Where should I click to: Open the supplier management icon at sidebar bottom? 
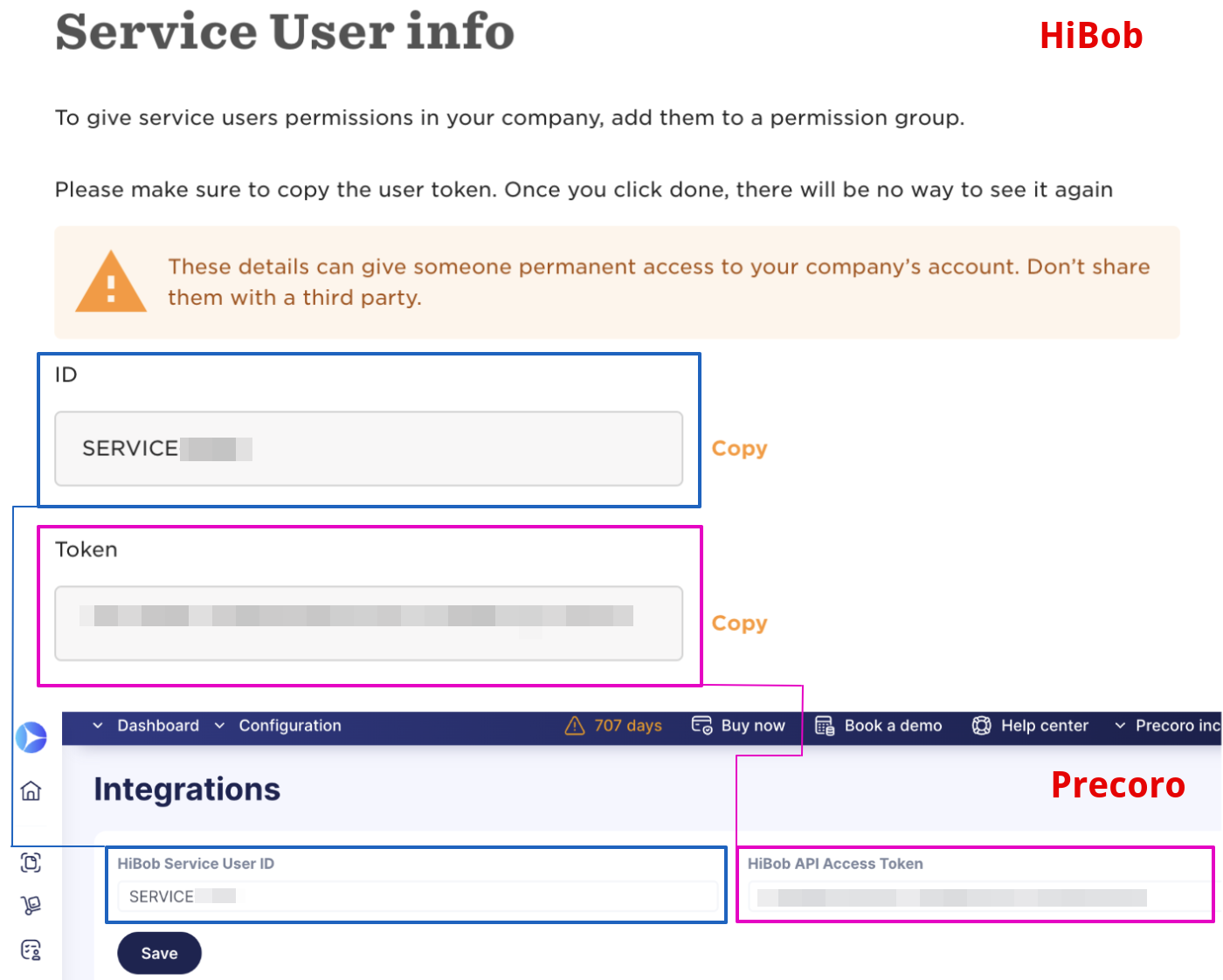[31, 949]
